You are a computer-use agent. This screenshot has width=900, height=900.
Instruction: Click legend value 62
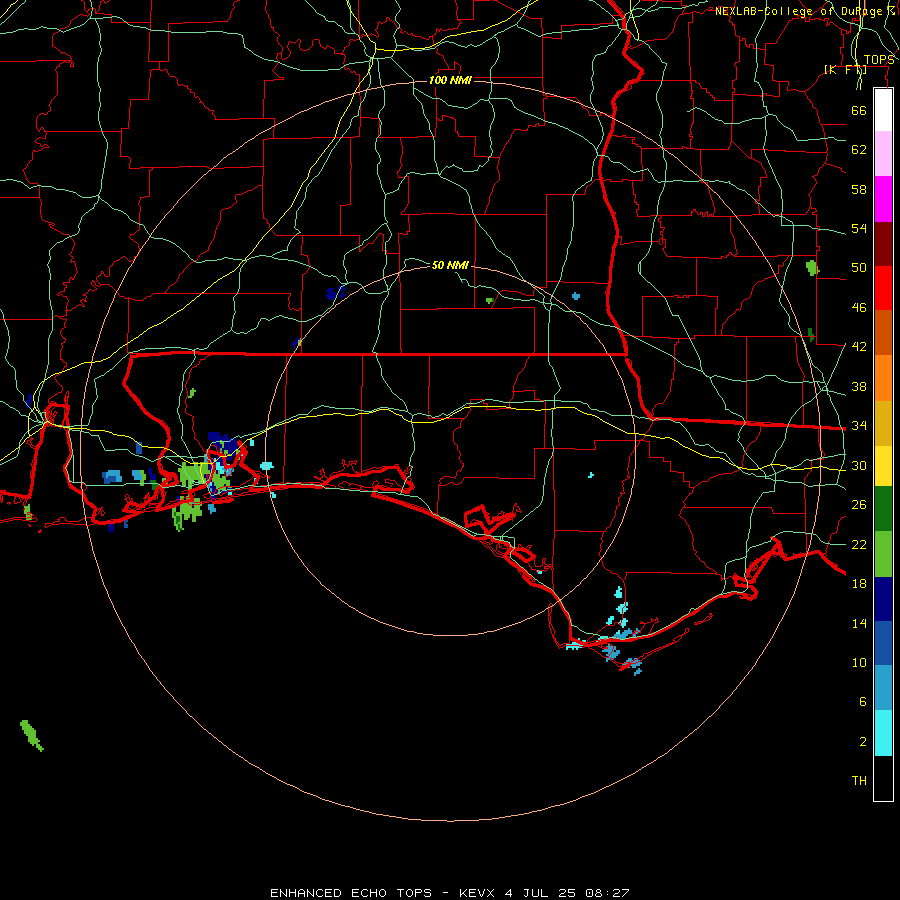(x=859, y=150)
